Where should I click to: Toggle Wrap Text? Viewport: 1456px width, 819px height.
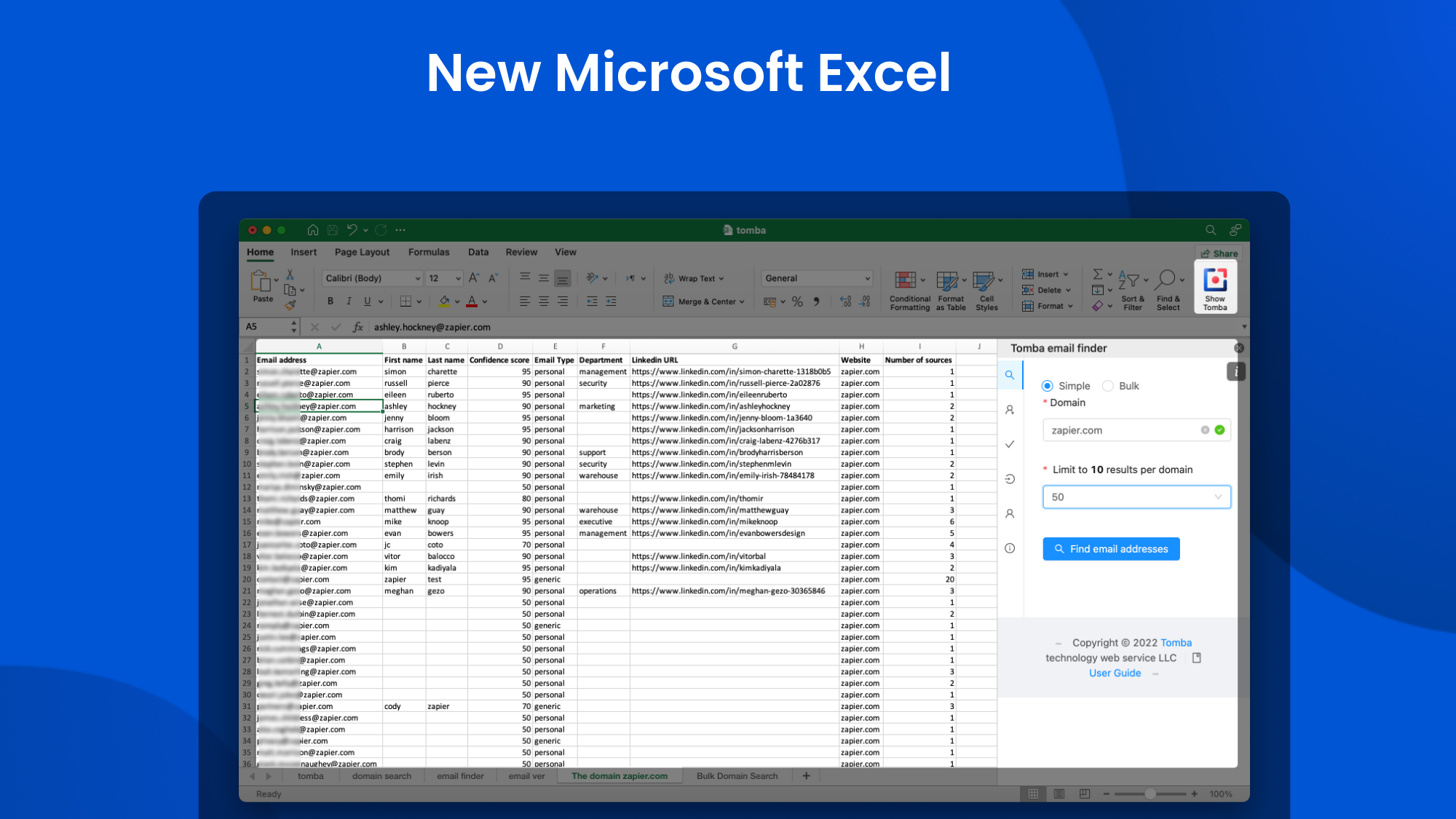694,278
